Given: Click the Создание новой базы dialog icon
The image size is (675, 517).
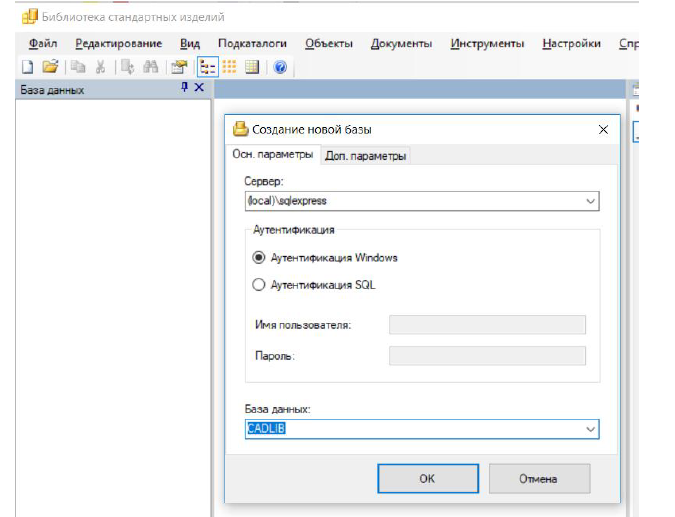Looking at the screenshot, I should 241,129.
